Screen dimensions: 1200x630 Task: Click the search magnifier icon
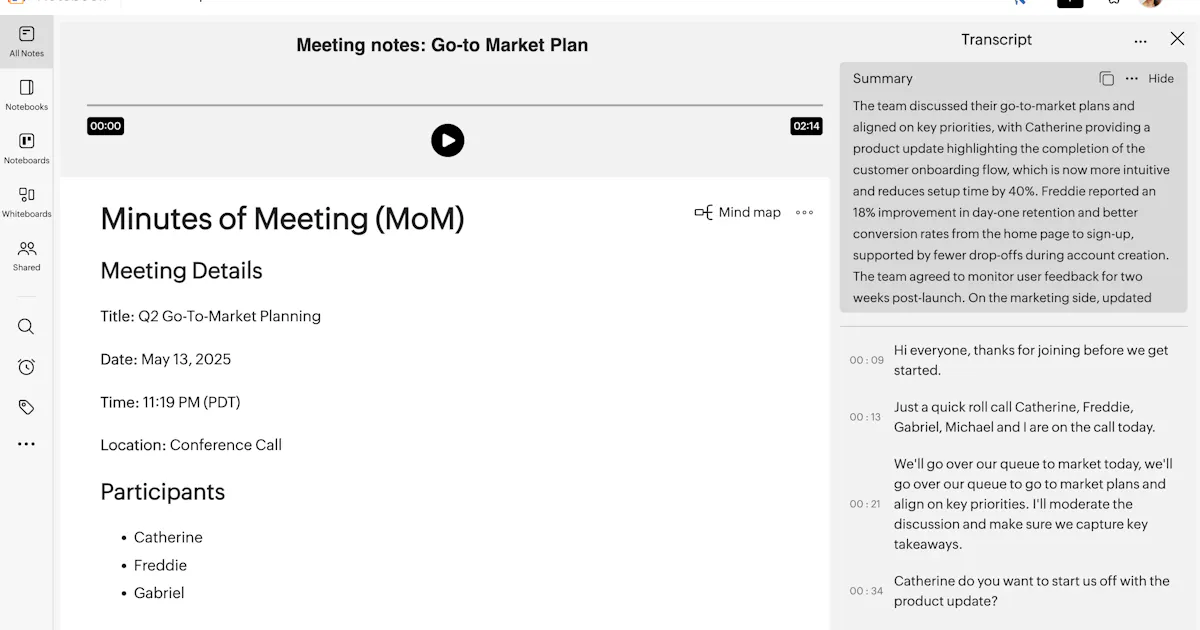(27, 327)
